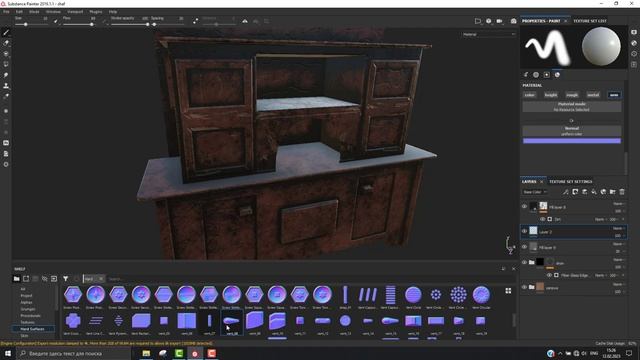Select Hard Surfaces category in Shelf
Image resolution: width=640 pixels, height=360 pixels.
coord(32,329)
